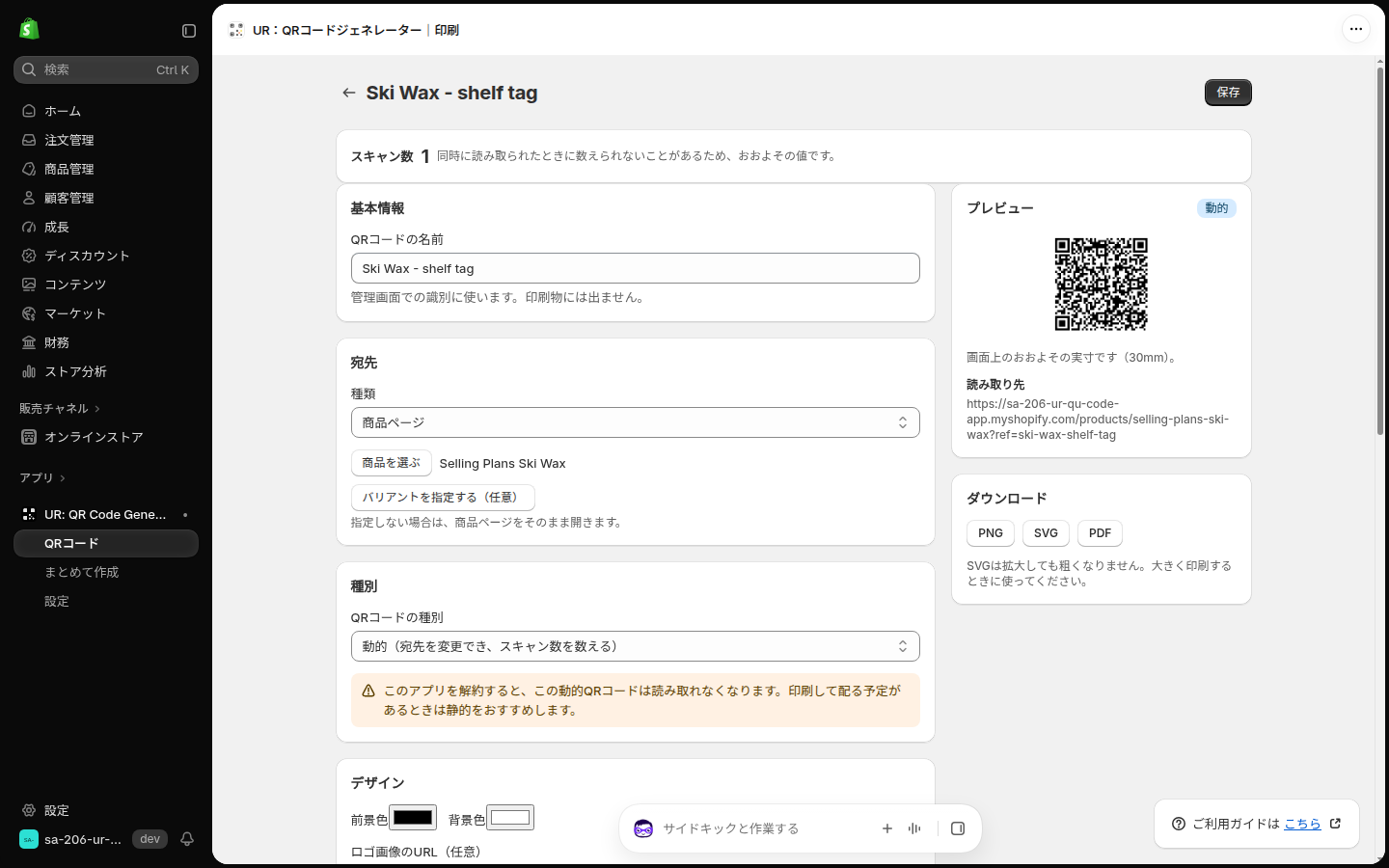The height and width of the screenshot is (868, 1389).
Task: Open 商品管理 in the sidebar
Action: [x=106, y=169]
